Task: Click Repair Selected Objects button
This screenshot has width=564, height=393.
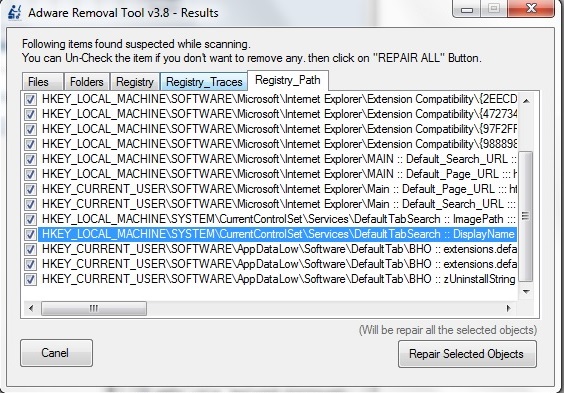Action: (x=467, y=354)
